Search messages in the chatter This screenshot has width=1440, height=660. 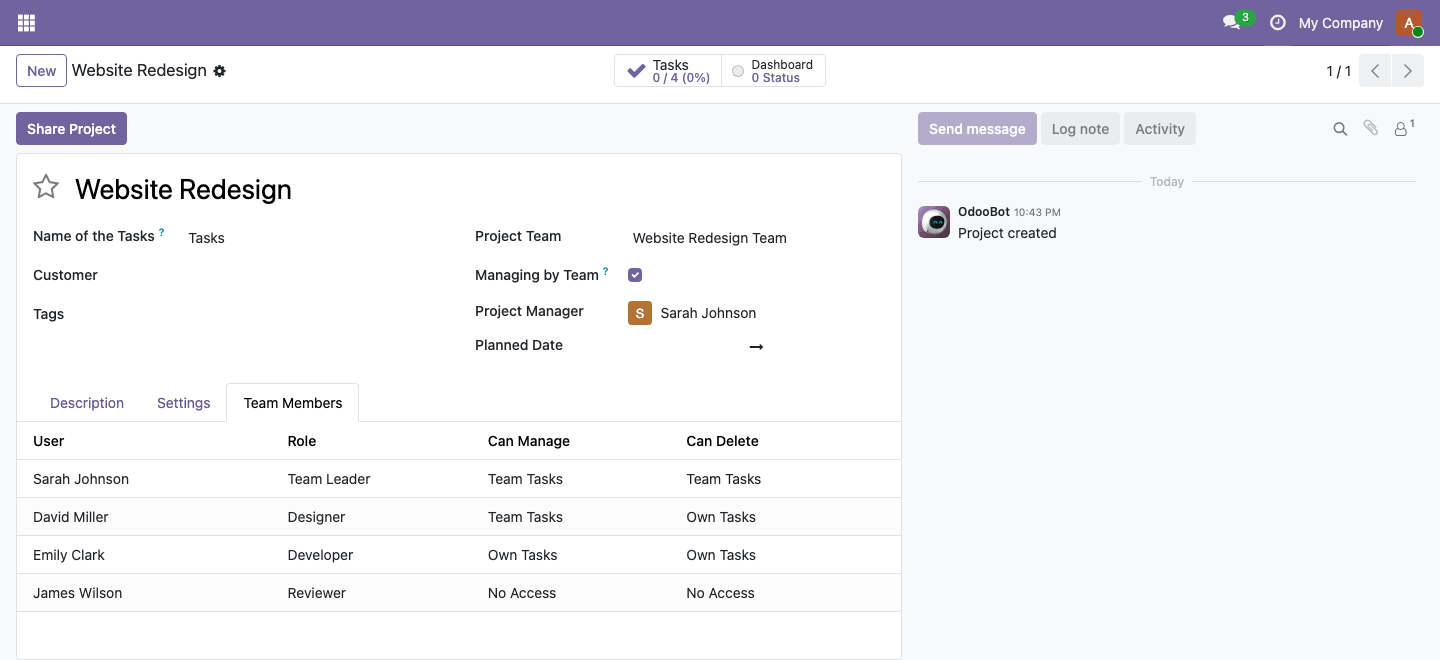tap(1340, 129)
